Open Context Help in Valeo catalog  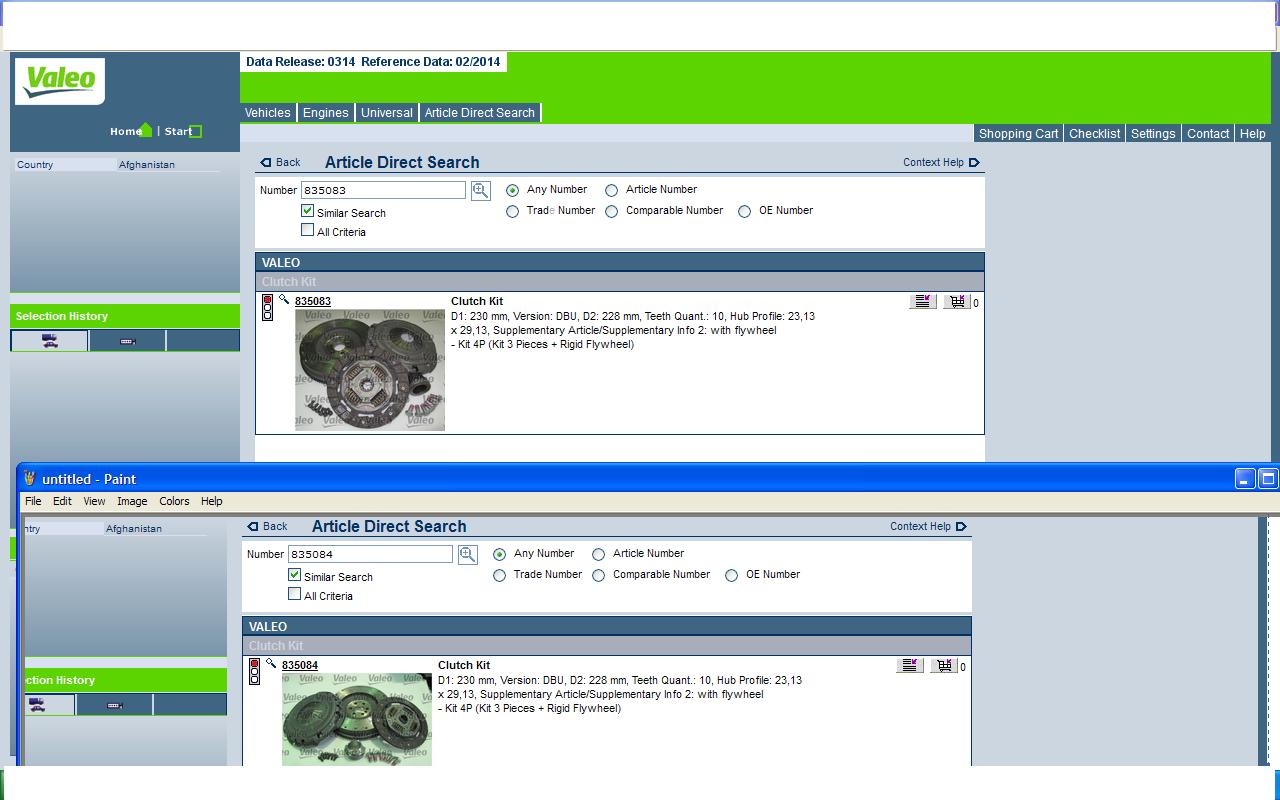click(941, 162)
